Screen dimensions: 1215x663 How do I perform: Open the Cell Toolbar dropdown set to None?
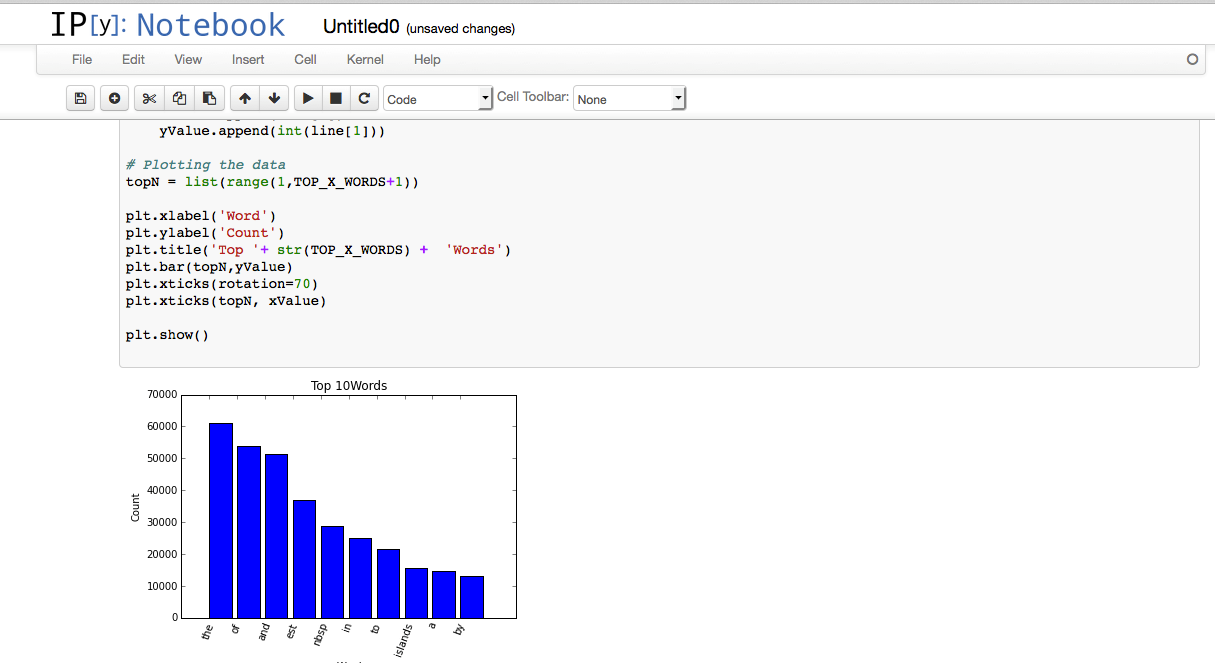629,98
